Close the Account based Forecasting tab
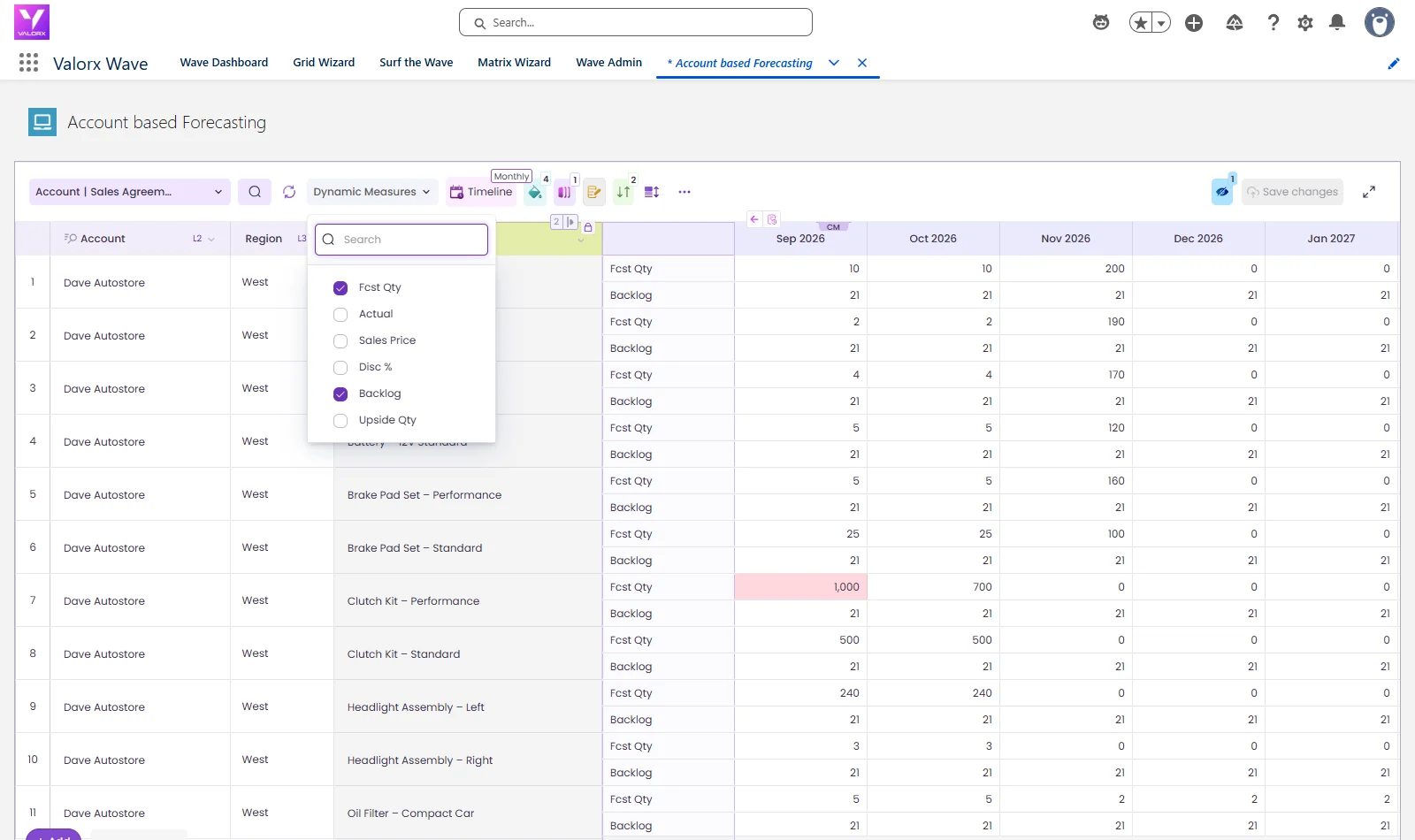The image size is (1415, 840). (x=862, y=63)
